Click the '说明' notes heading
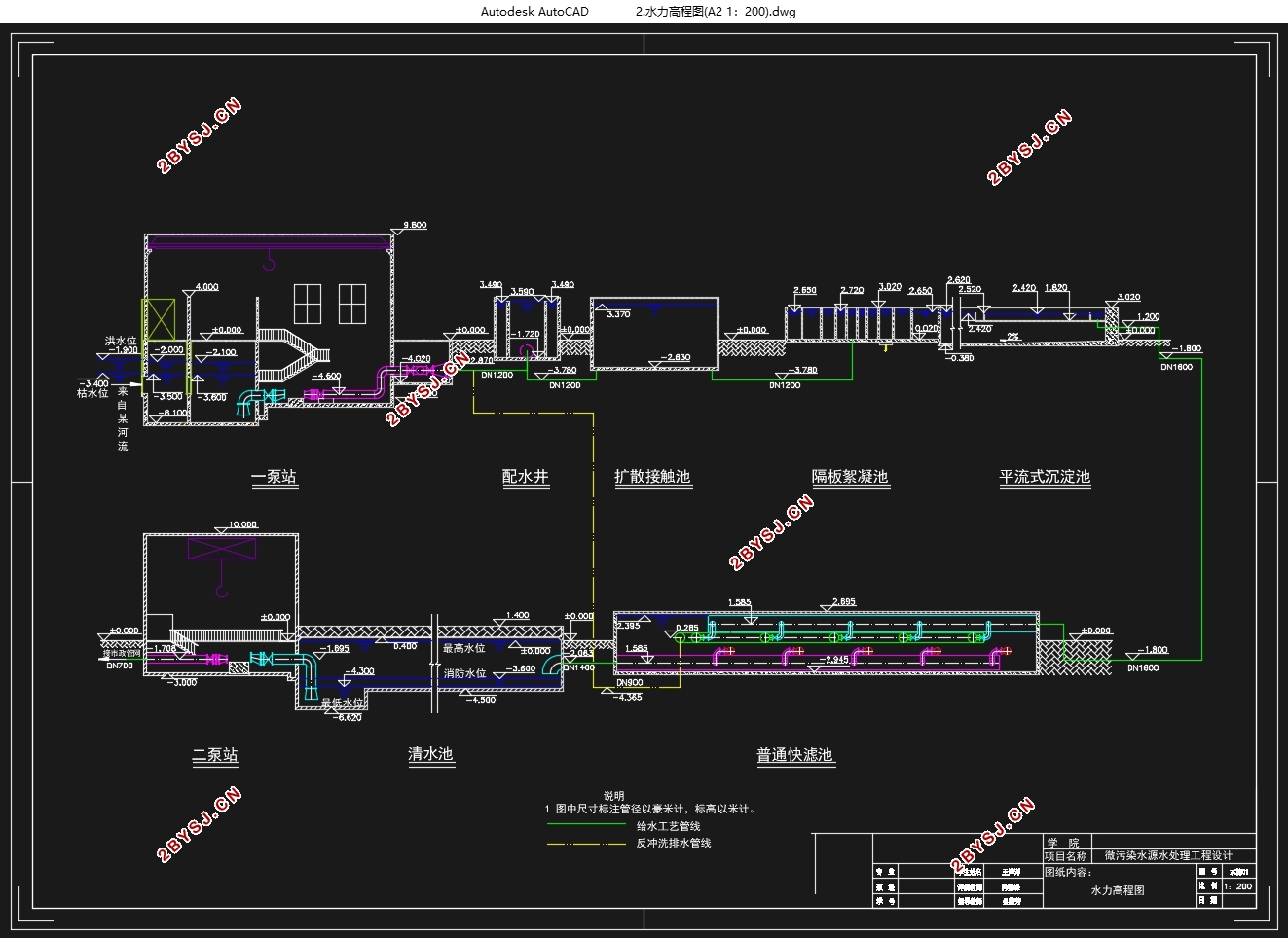This screenshot has height=938, width=1288. pyautogui.click(x=614, y=796)
